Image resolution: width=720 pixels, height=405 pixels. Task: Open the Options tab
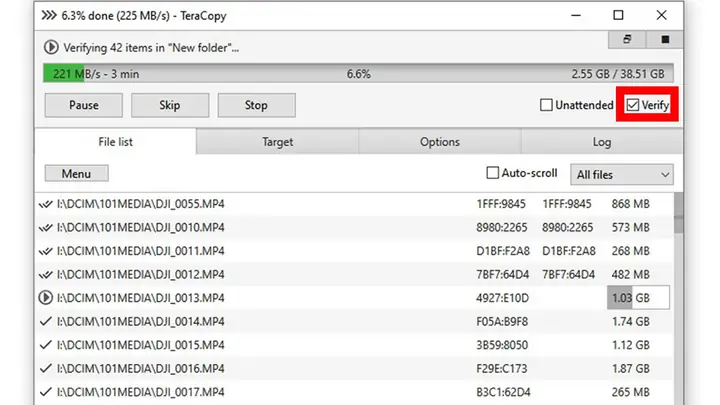(439, 142)
